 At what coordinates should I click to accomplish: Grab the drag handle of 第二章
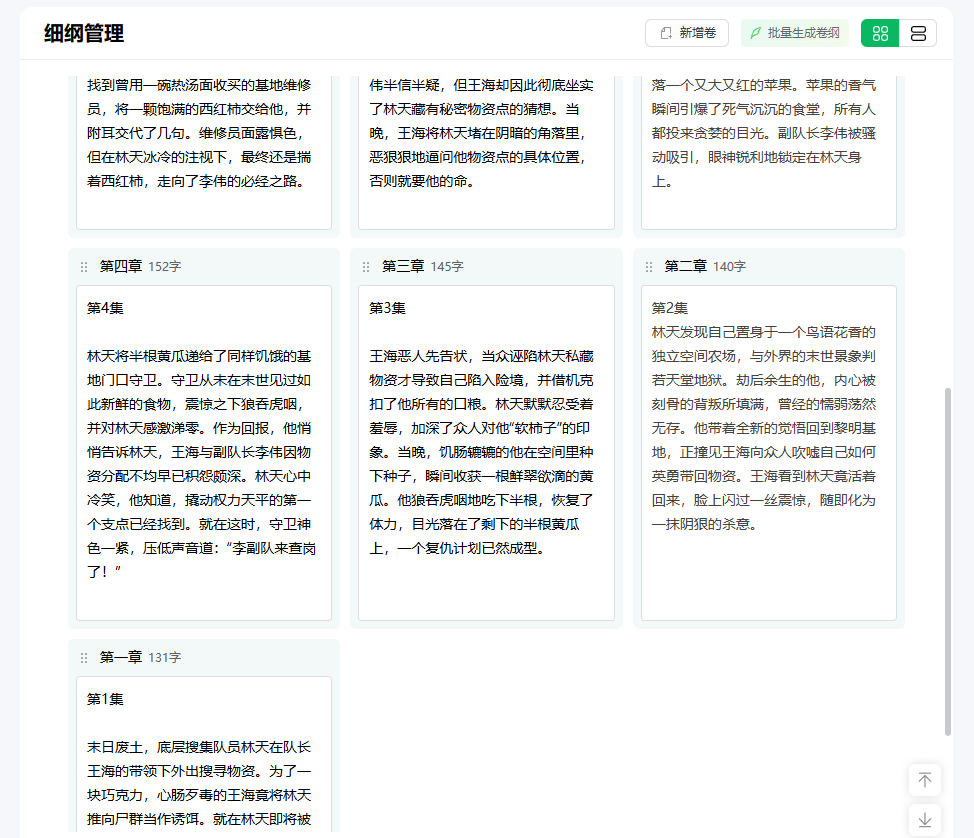pos(649,266)
